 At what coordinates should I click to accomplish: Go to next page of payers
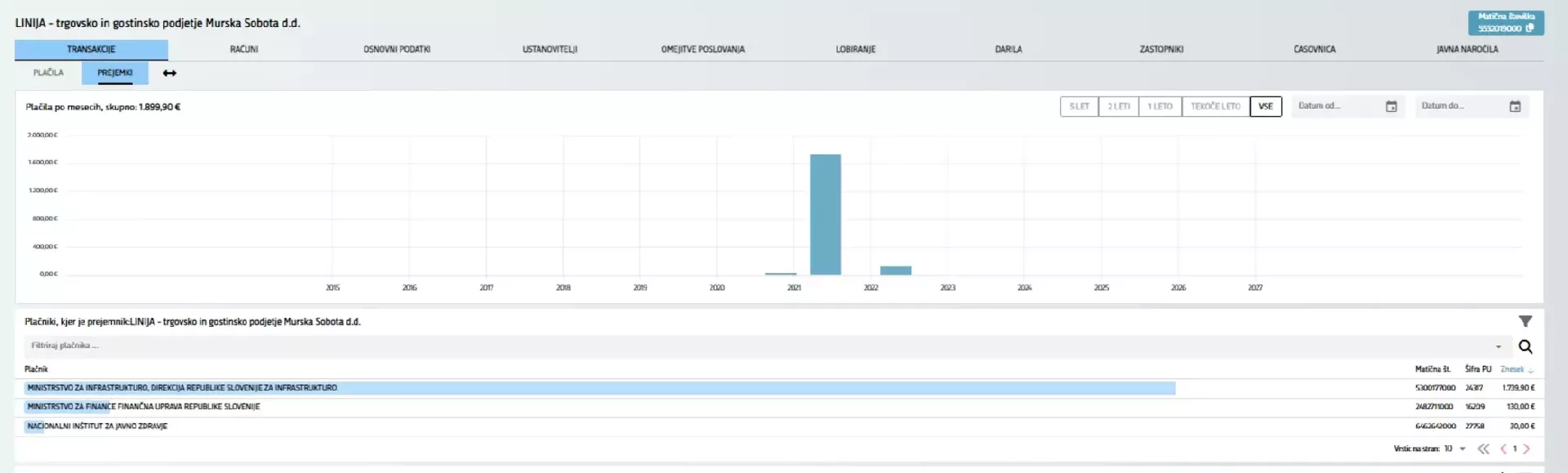(1526, 448)
